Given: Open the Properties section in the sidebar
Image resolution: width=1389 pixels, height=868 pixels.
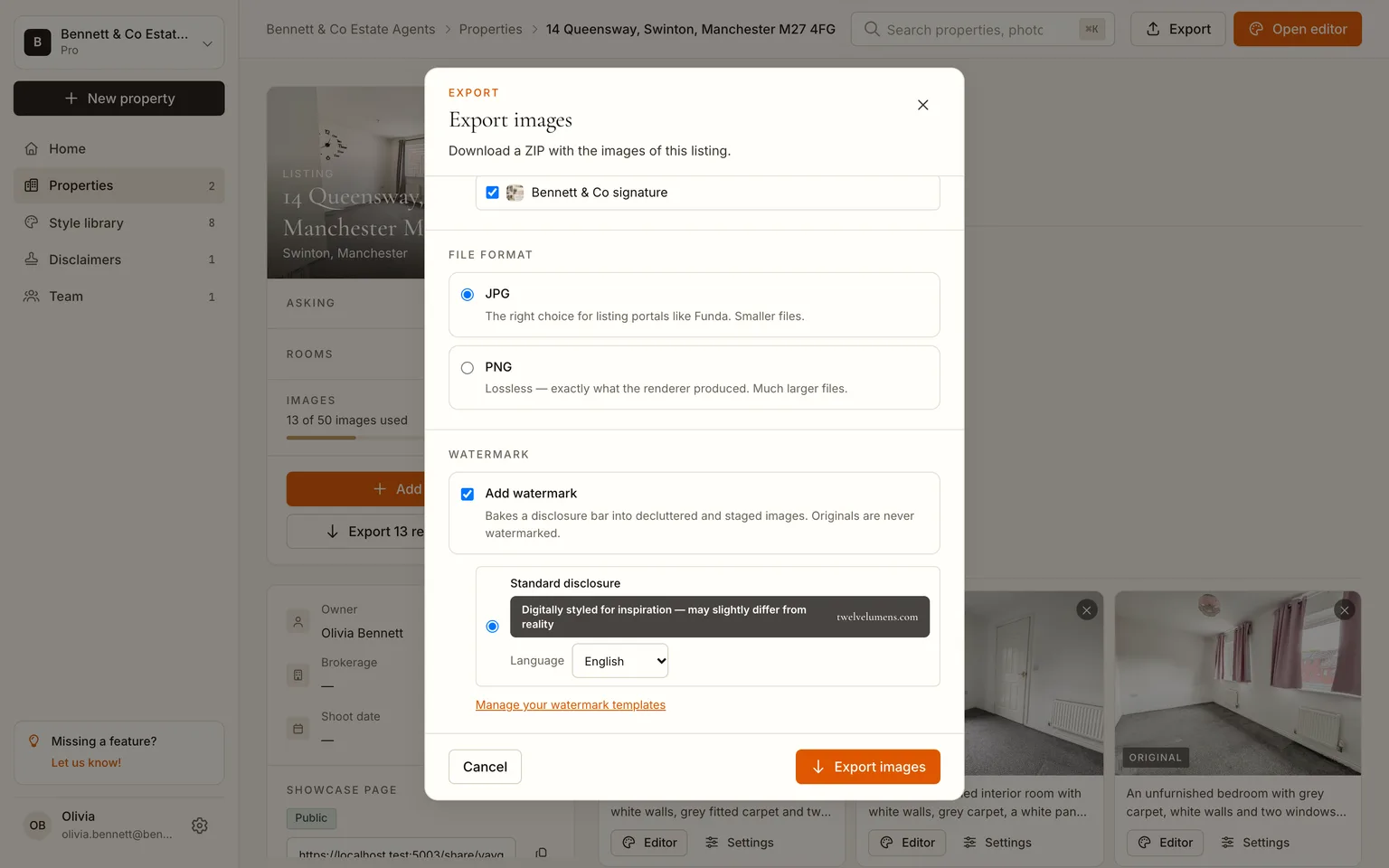Looking at the screenshot, I should (x=119, y=185).
